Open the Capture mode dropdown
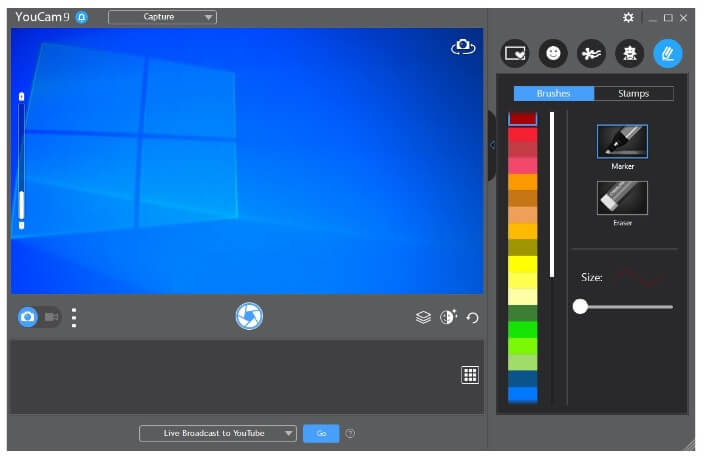Viewport: 703px width, 459px height. pos(162,17)
